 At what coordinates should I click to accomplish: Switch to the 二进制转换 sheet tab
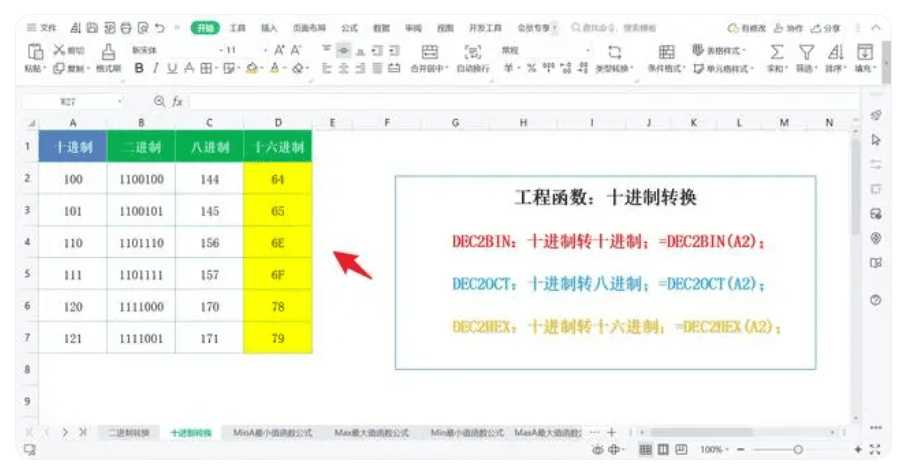[129, 433]
